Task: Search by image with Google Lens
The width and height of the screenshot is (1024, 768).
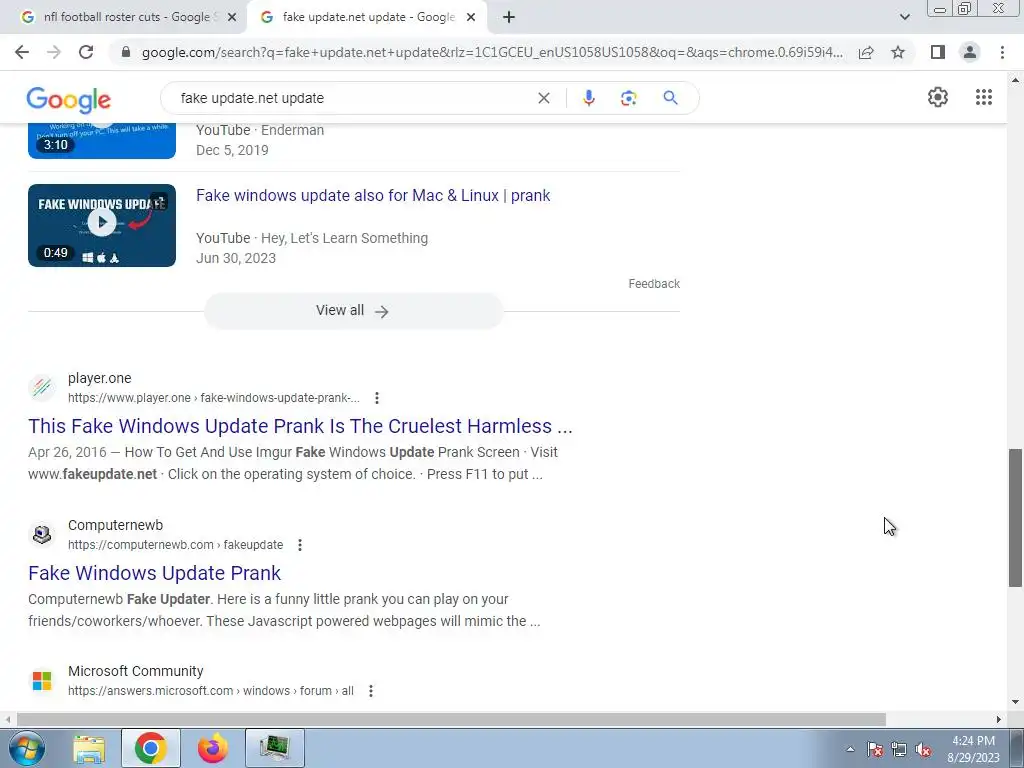Action: tap(628, 98)
